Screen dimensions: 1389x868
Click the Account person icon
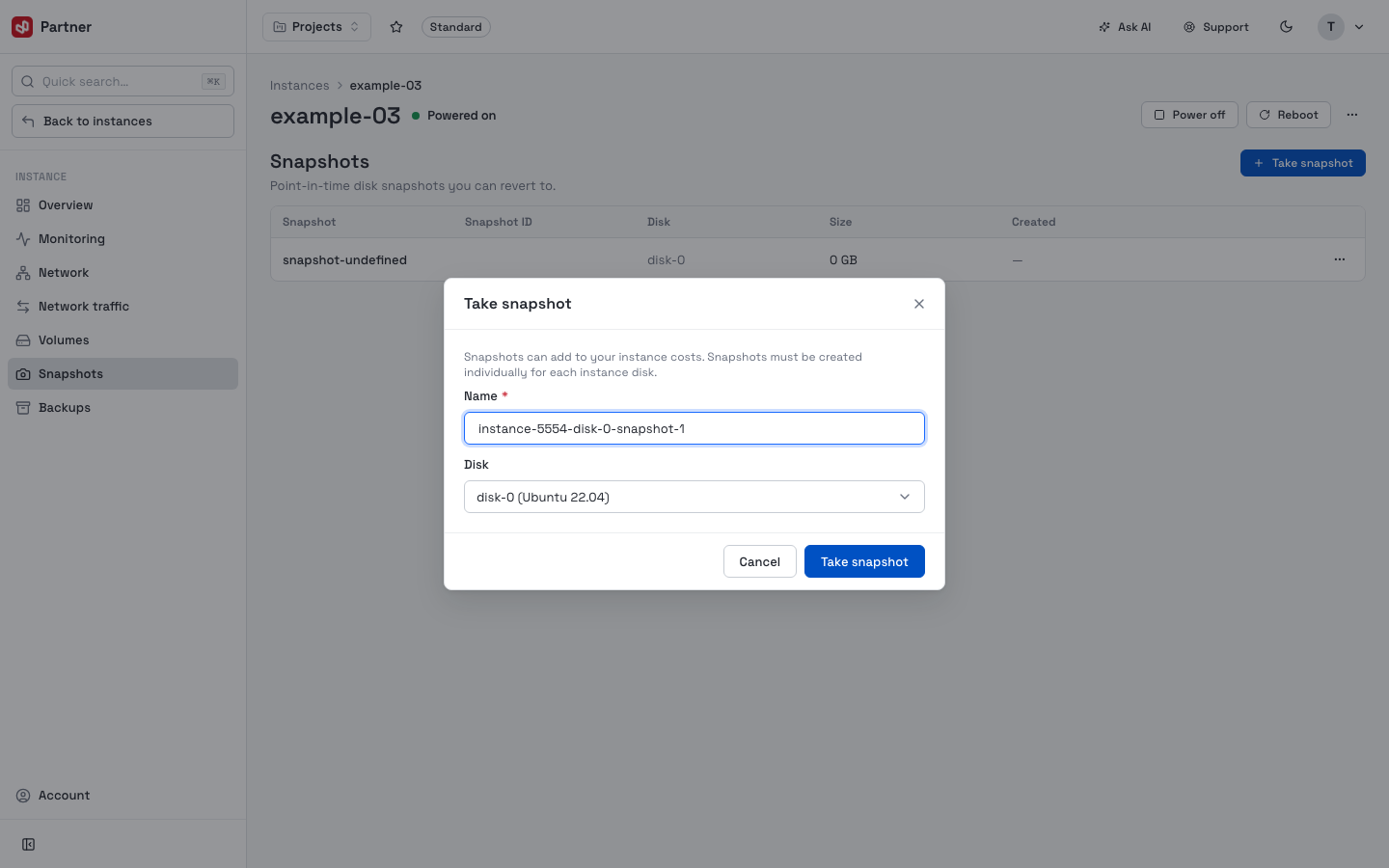[23, 796]
